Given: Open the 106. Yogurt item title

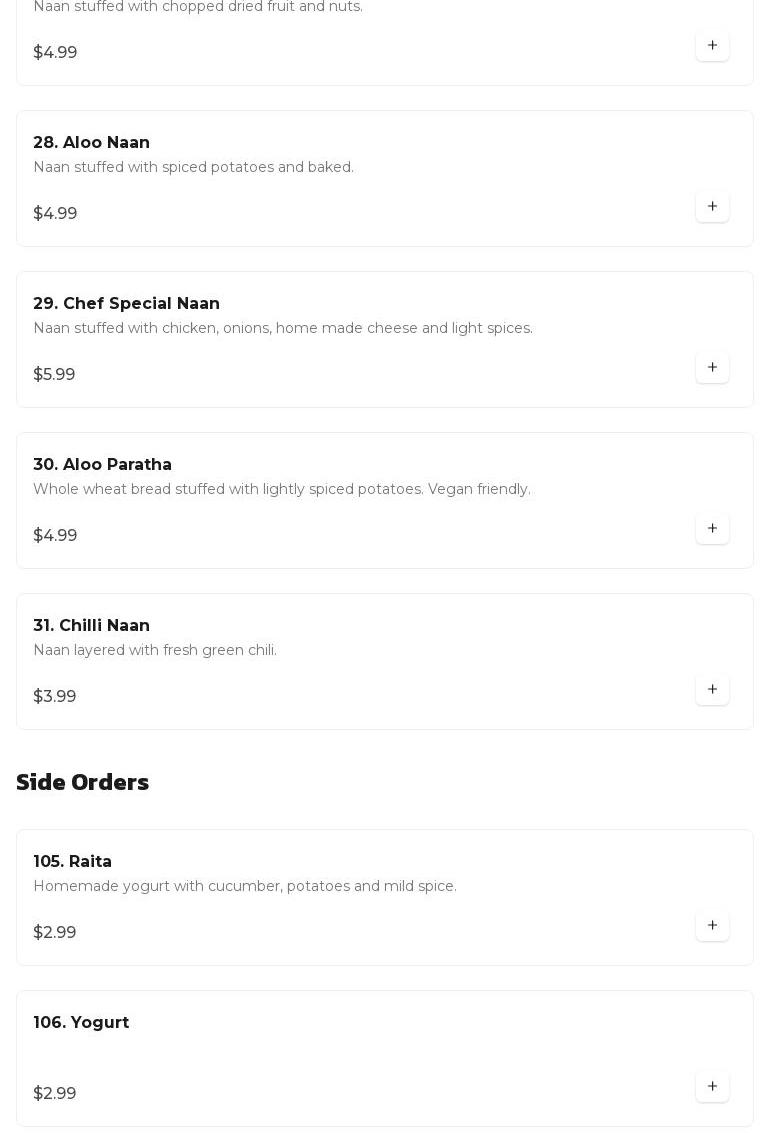Looking at the screenshot, I should tap(81, 1022).
